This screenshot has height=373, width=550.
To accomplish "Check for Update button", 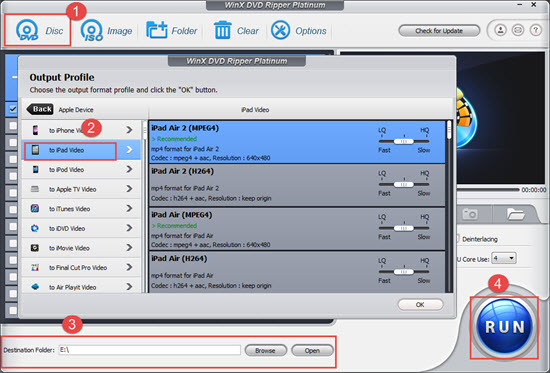I will pyautogui.click(x=439, y=31).
